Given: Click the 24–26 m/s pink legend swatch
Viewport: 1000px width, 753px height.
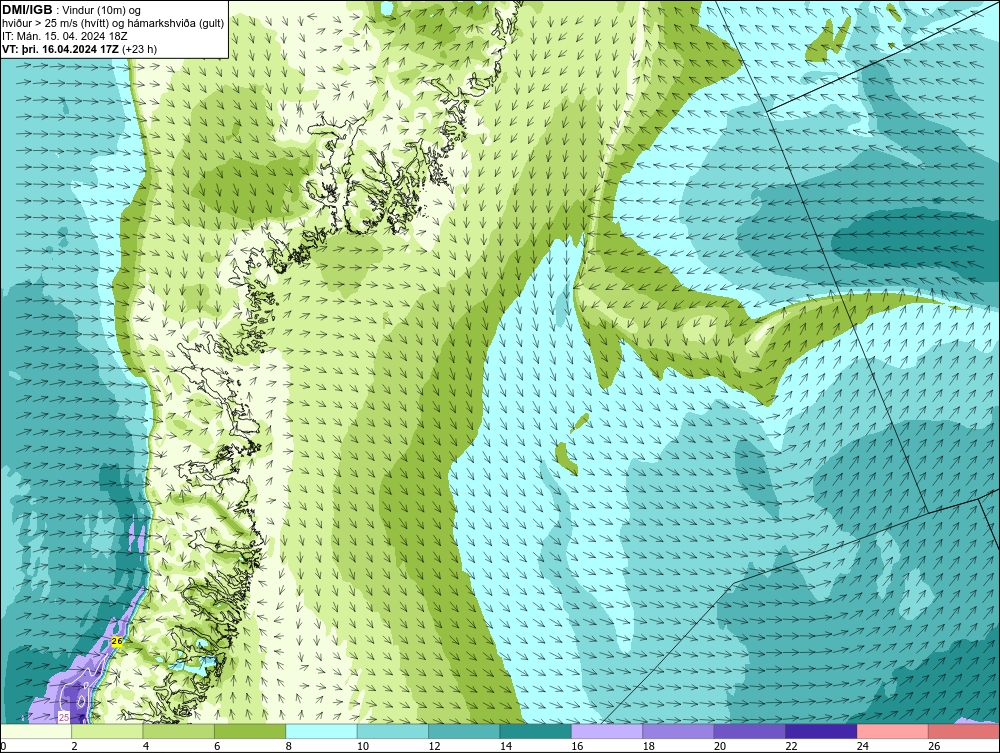Looking at the screenshot, I should tap(893, 731).
